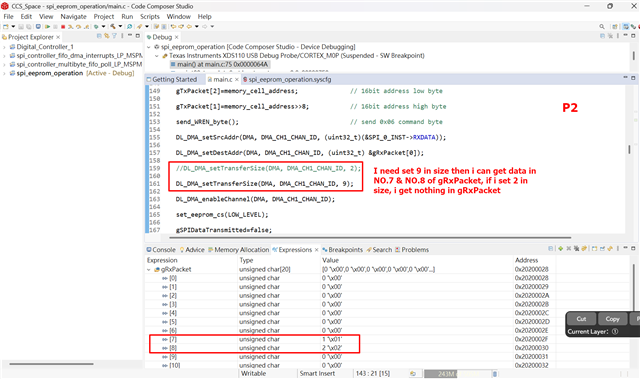Click the Step Over toolbar icon
Image resolution: width=640 pixels, height=379 pixels.
[x=78, y=27]
